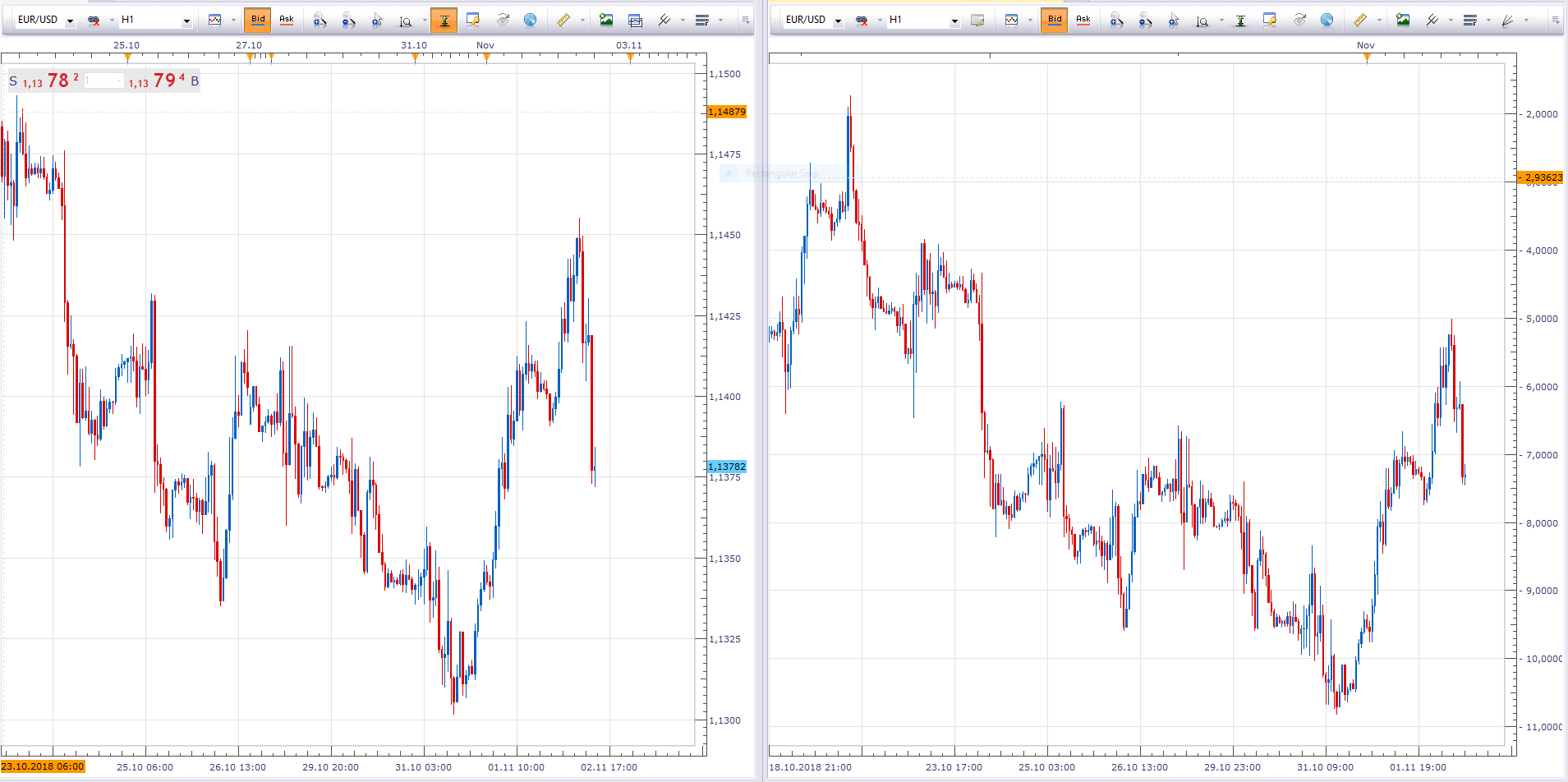Toggle Bid price in right chart toolbar

(x=1055, y=20)
